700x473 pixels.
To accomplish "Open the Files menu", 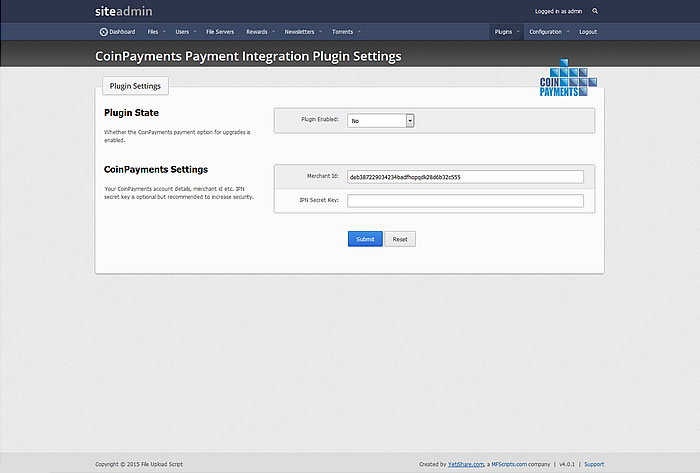I will click(153, 32).
